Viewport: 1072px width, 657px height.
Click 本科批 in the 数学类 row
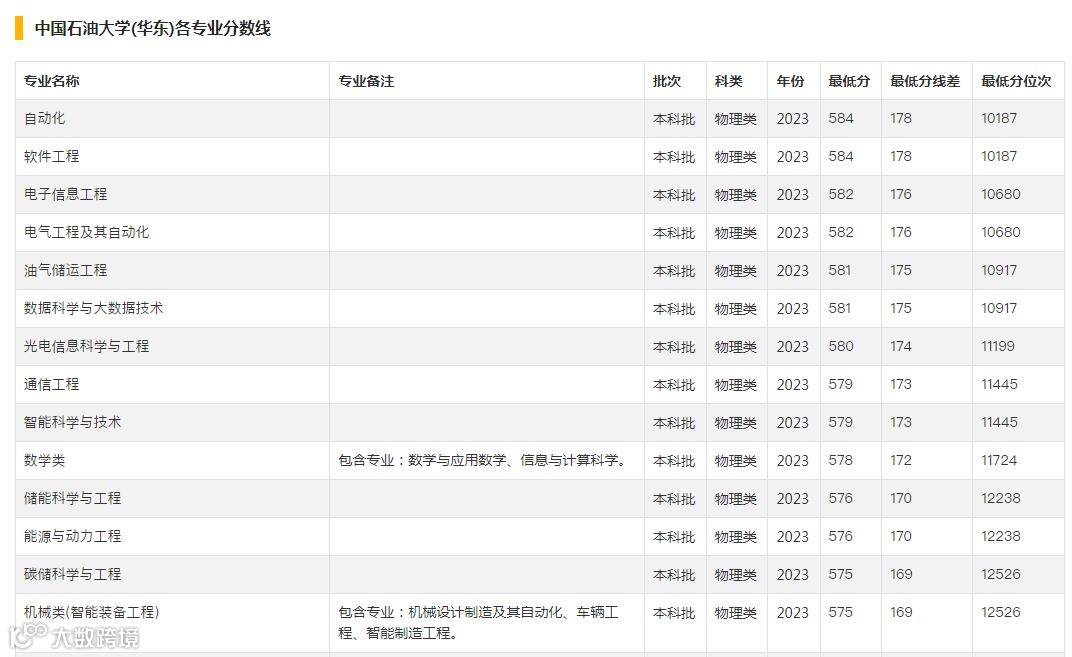(674, 461)
